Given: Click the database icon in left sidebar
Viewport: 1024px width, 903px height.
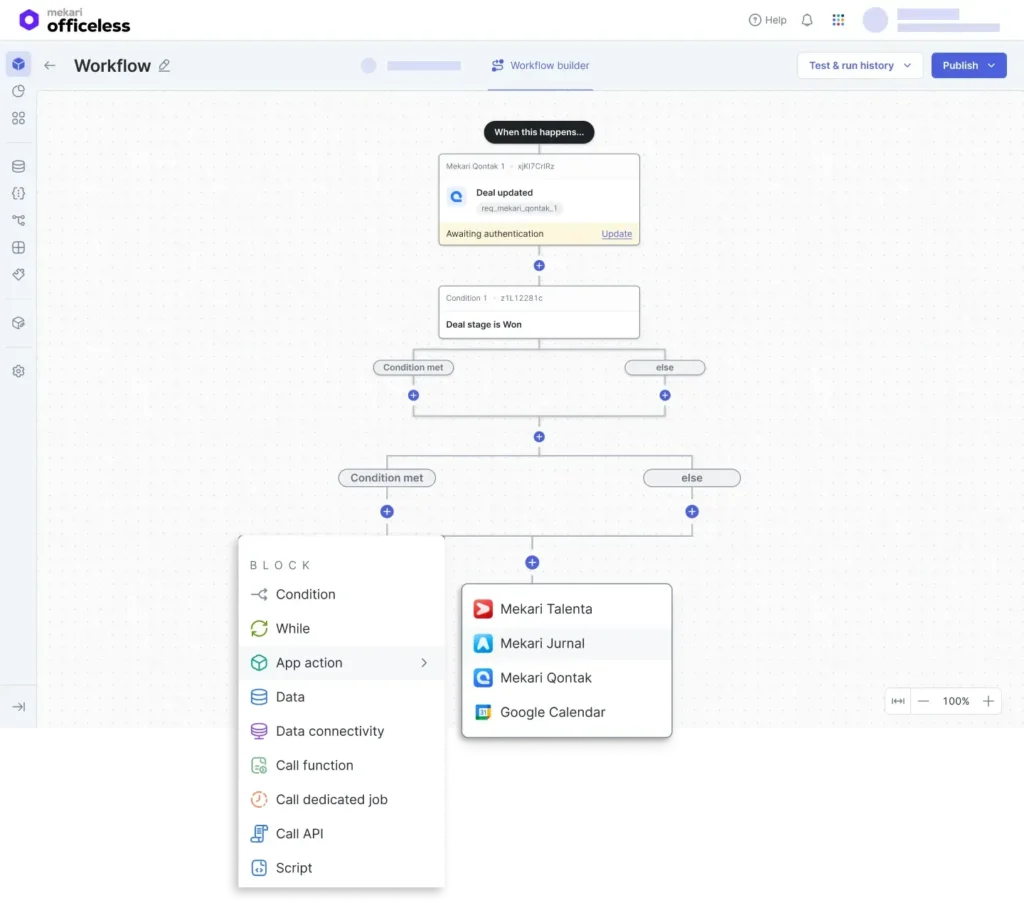Looking at the screenshot, I should point(18,166).
